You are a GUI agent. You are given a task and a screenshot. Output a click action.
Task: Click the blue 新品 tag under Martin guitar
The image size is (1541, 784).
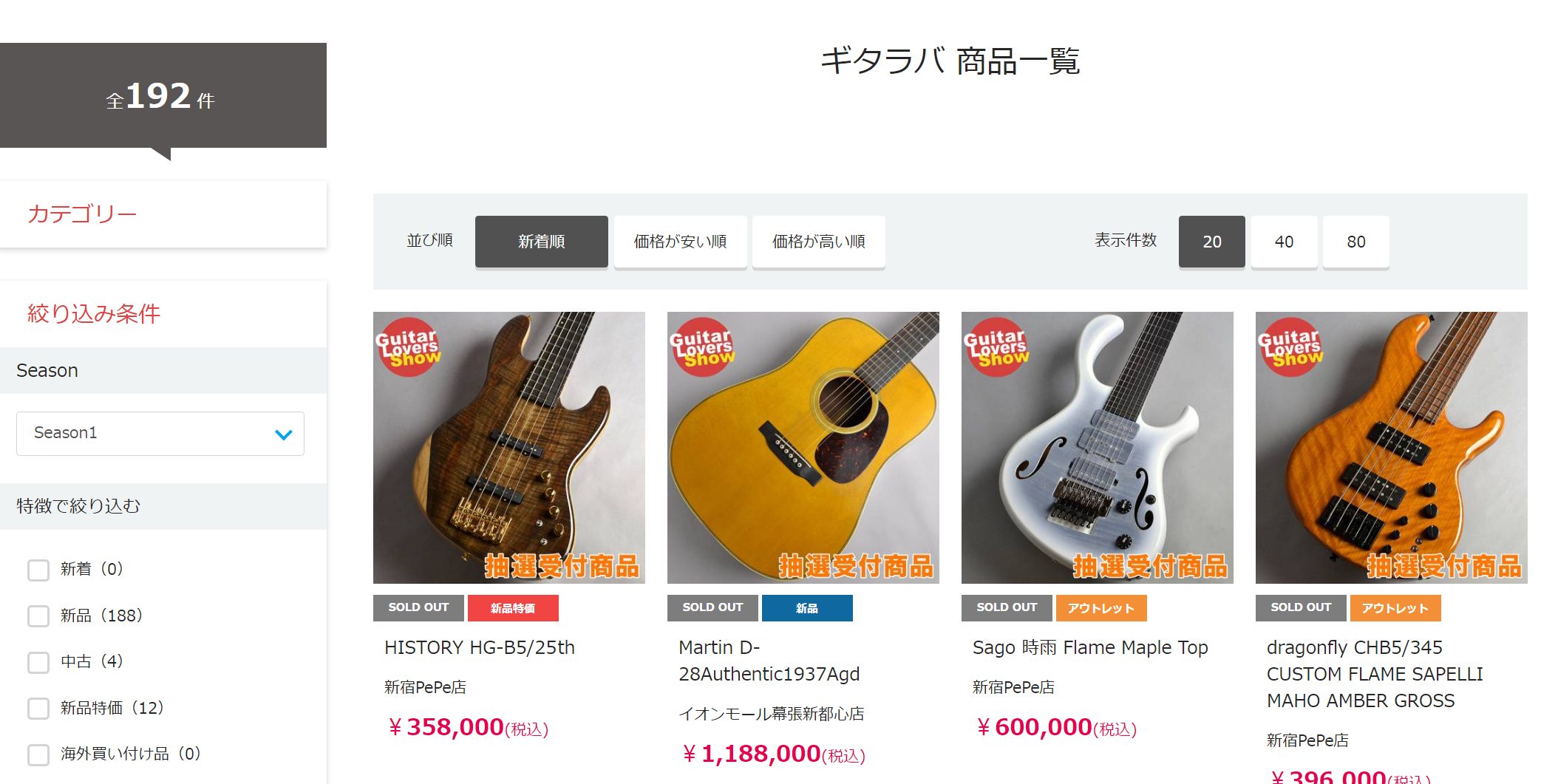[807, 608]
